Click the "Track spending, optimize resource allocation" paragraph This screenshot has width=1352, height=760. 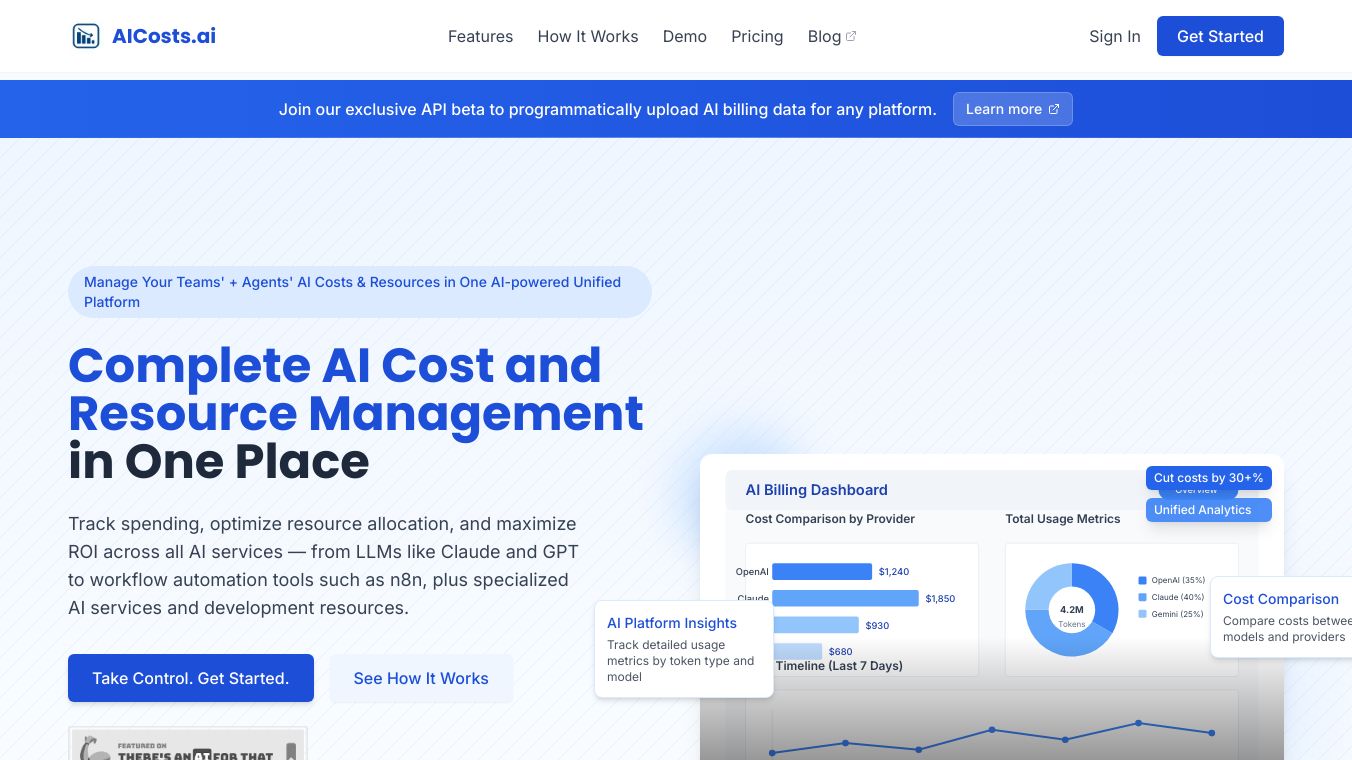pos(323,566)
